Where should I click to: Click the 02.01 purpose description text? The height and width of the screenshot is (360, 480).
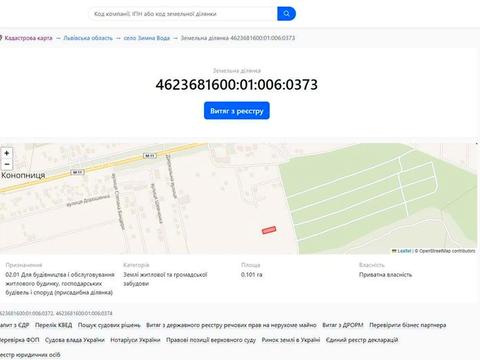tap(60, 284)
